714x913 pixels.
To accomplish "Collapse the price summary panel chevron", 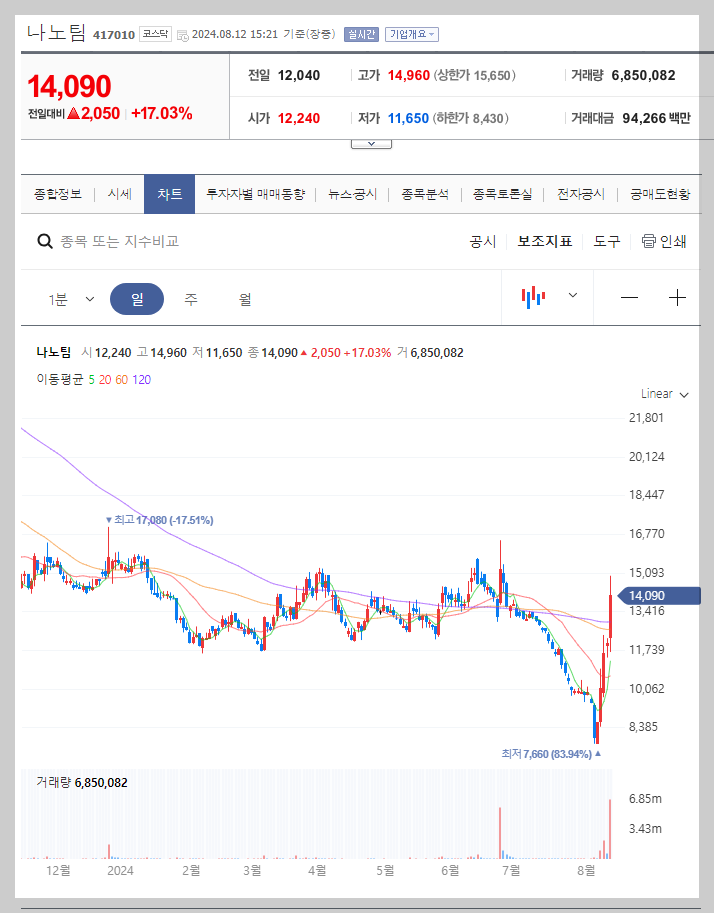I will [x=371, y=142].
